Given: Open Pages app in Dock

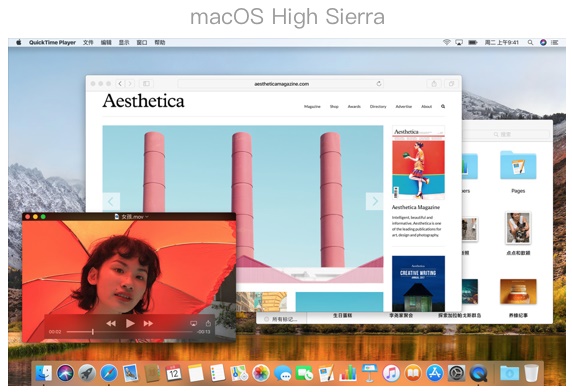Looking at the screenshot, I should click(326, 373).
